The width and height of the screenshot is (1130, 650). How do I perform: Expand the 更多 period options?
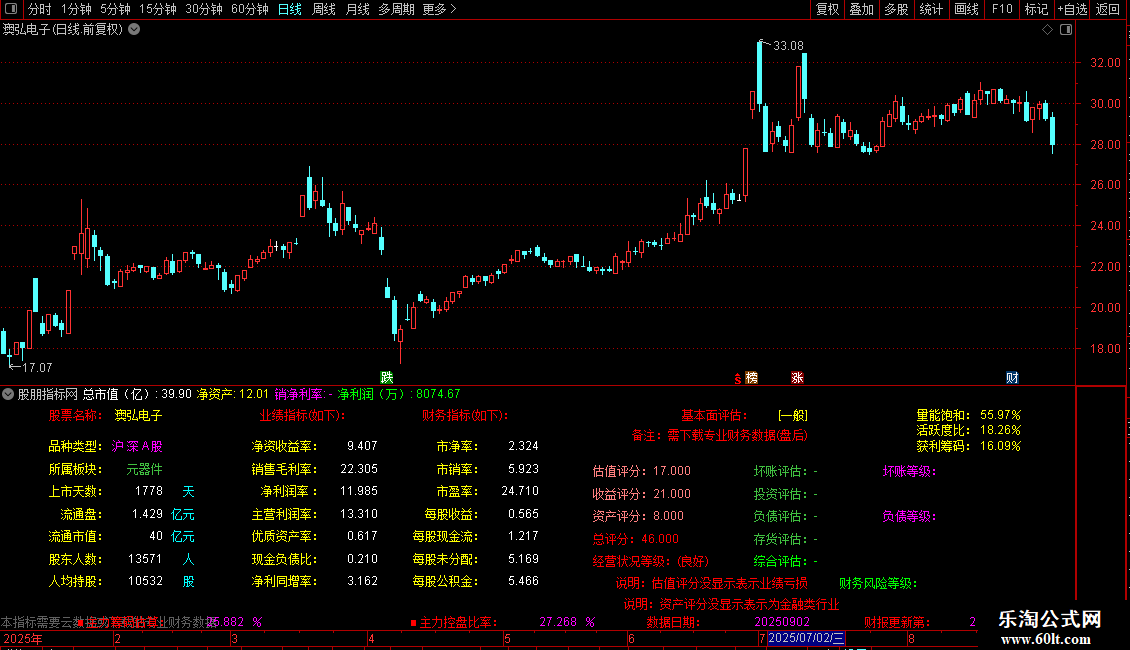pos(439,9)
